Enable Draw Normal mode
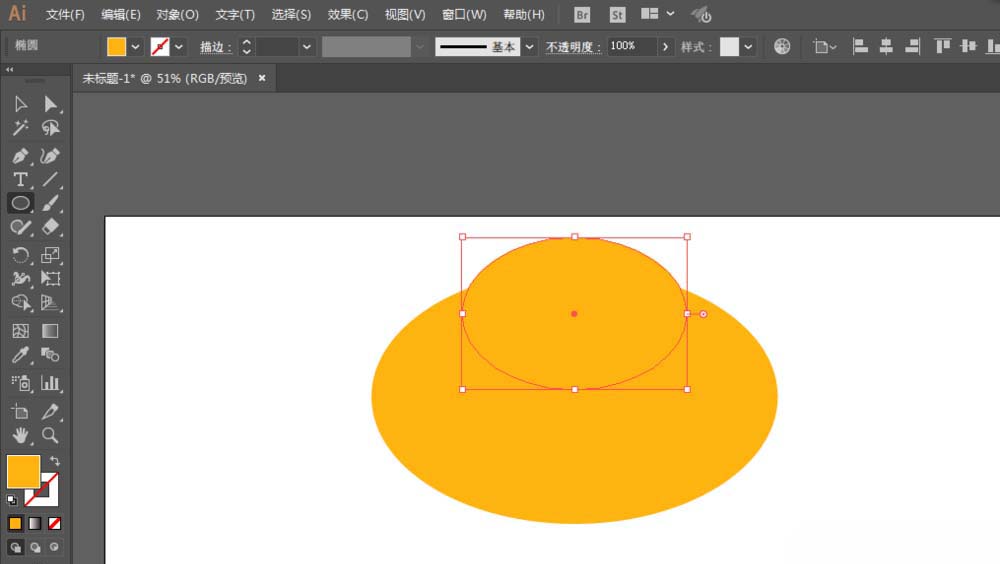This screenshot has height=564, width=1000. click(15, 547)
